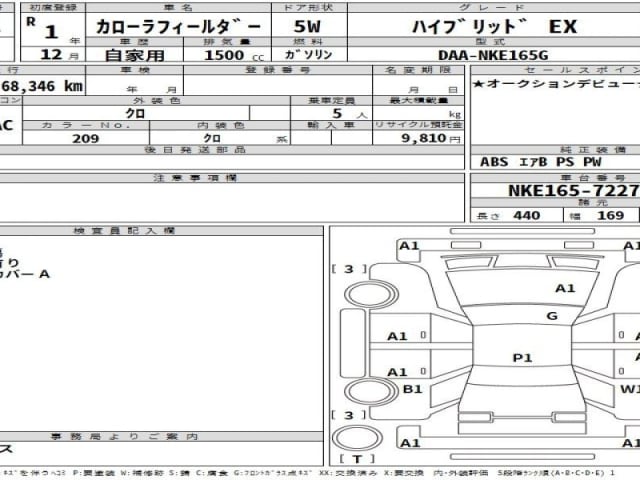This screenshot has height=480, width=640.
Task: Select the 外装色 column header
Action: coord(156,100)
